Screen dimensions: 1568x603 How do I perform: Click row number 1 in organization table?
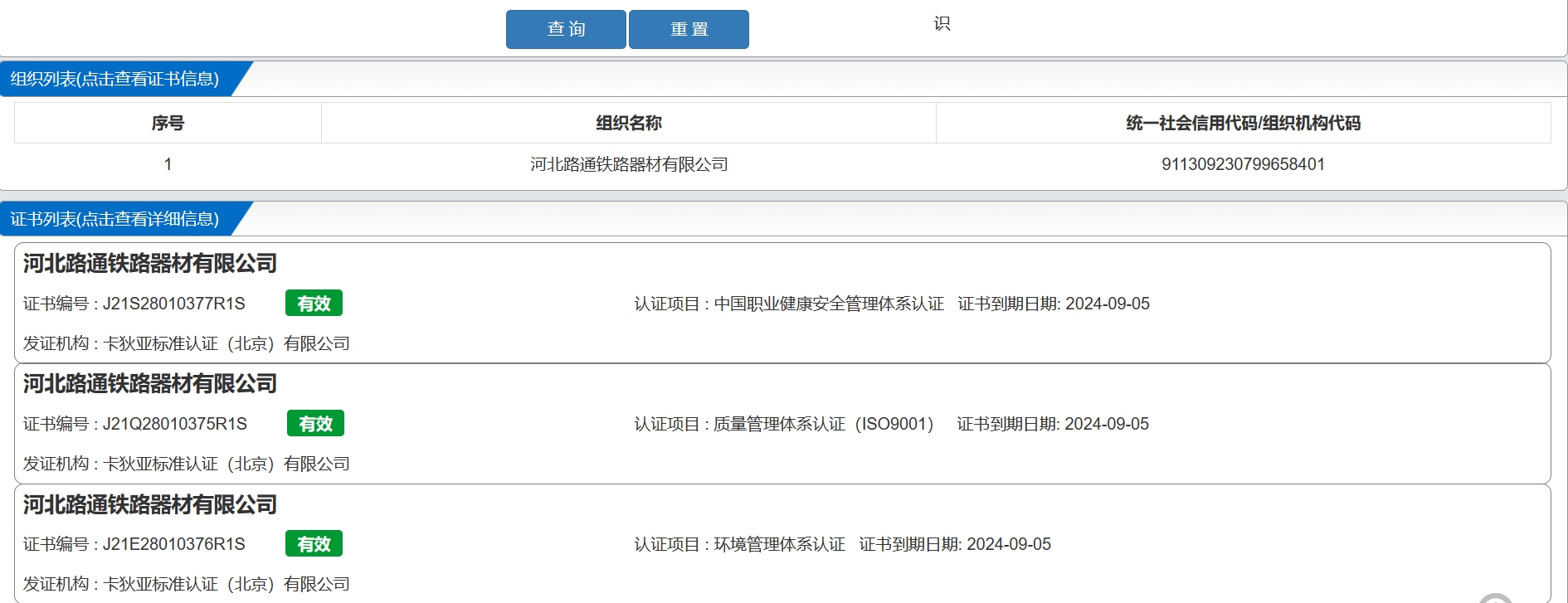168,164
